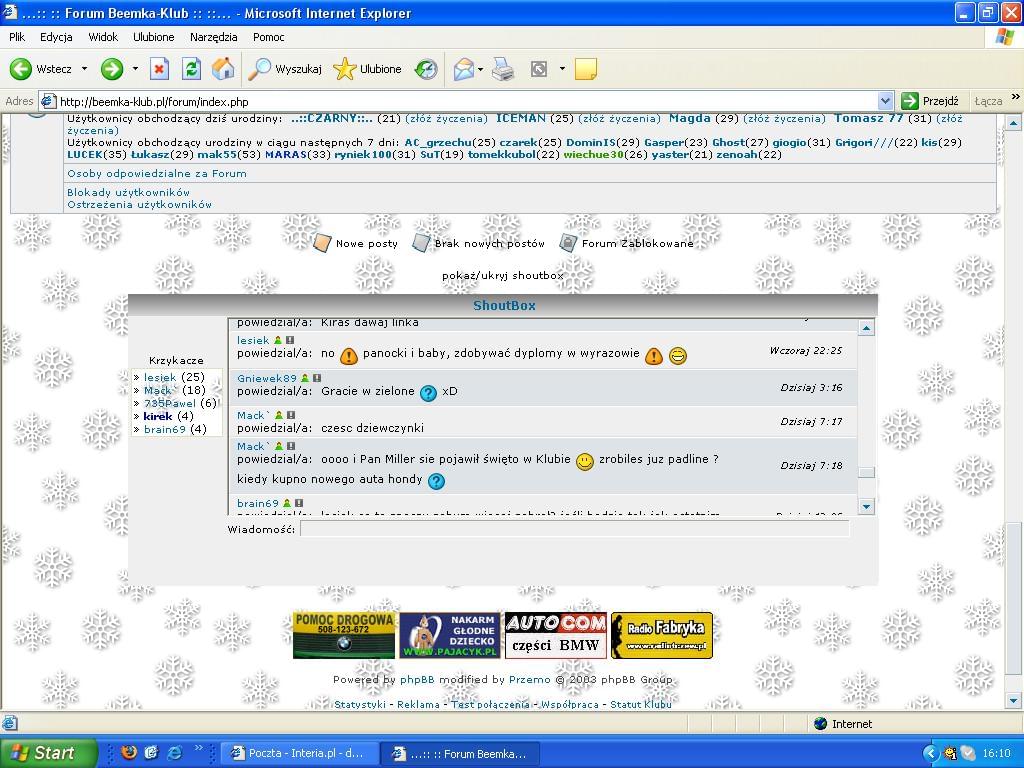Open the AutoCom części BMW banner
1024x768 pixels.
(556, 635)
